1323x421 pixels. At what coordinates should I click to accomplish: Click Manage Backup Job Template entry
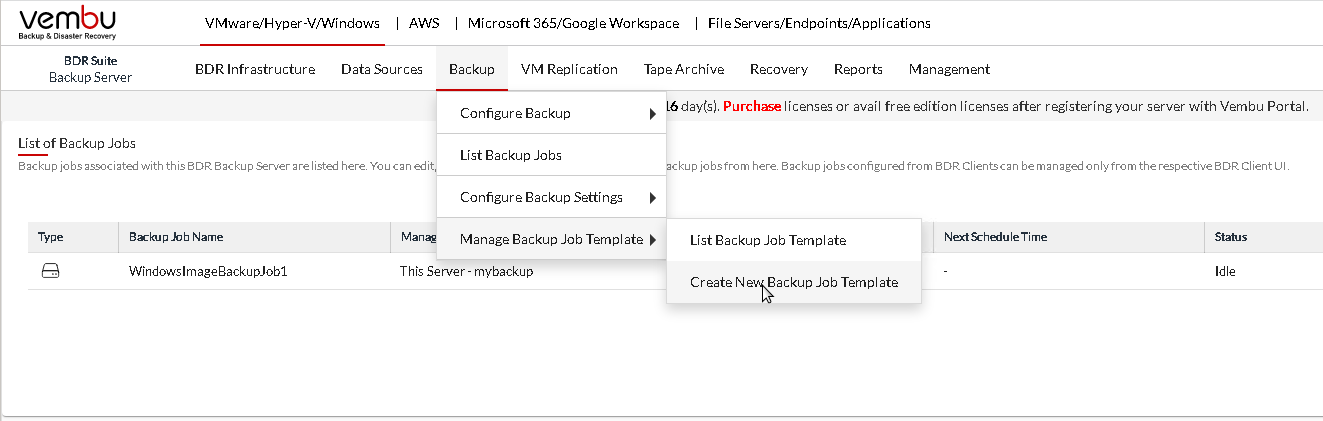(x=551, y=239)
